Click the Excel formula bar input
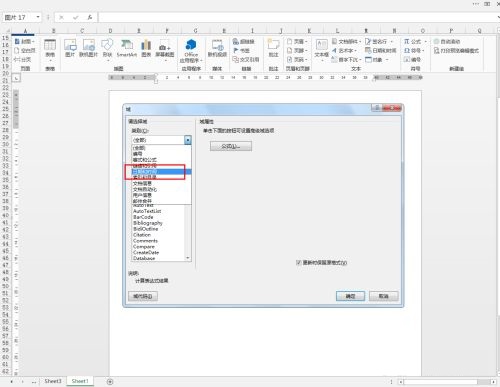 pos(298,17)
